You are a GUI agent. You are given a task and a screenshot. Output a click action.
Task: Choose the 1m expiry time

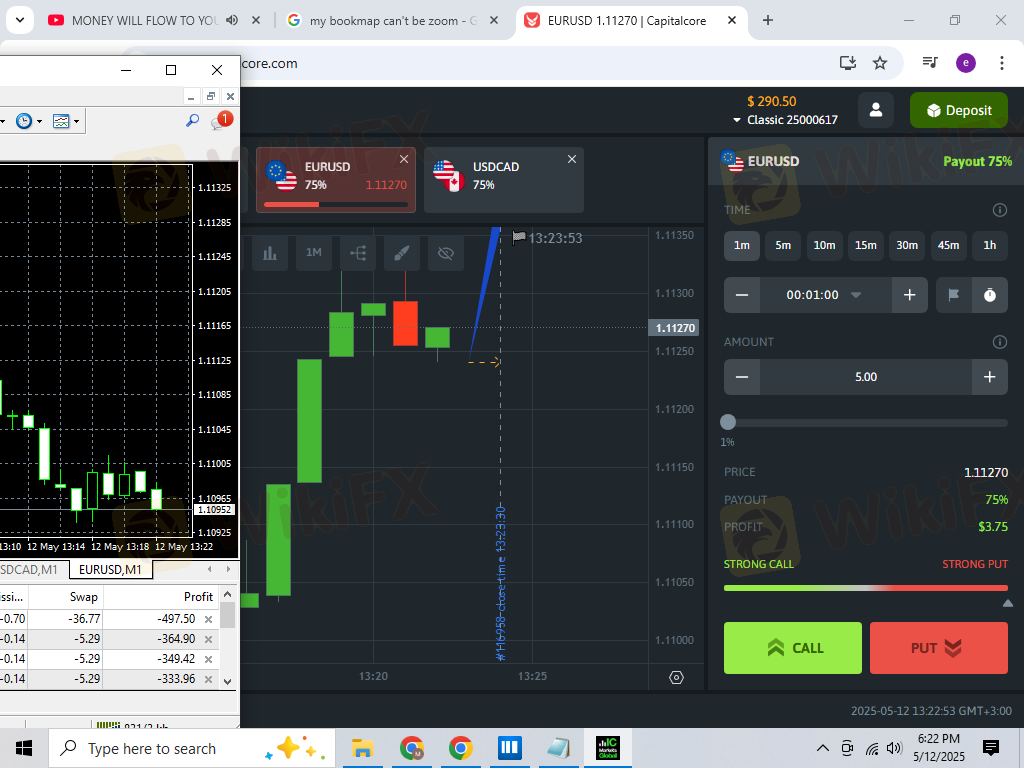pyautogui.click(x=742, y=246)
